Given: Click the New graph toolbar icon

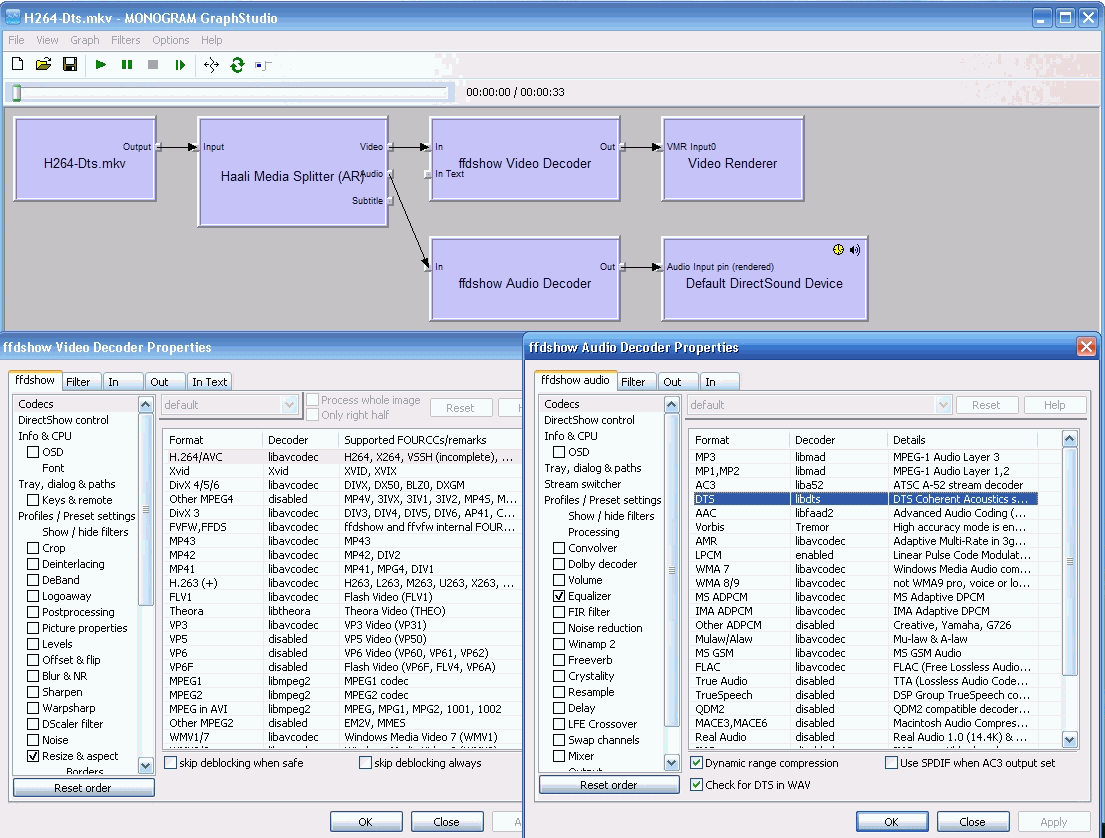Looking at the screenshot, I should tap(18, 65).
